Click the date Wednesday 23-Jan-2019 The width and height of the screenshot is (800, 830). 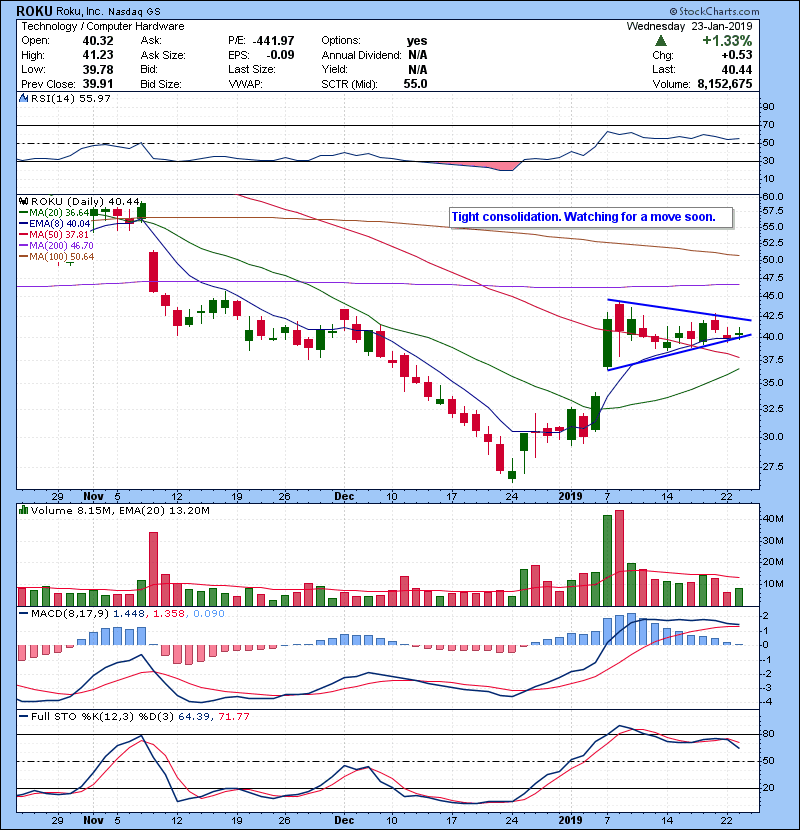(x=689, y=26)
